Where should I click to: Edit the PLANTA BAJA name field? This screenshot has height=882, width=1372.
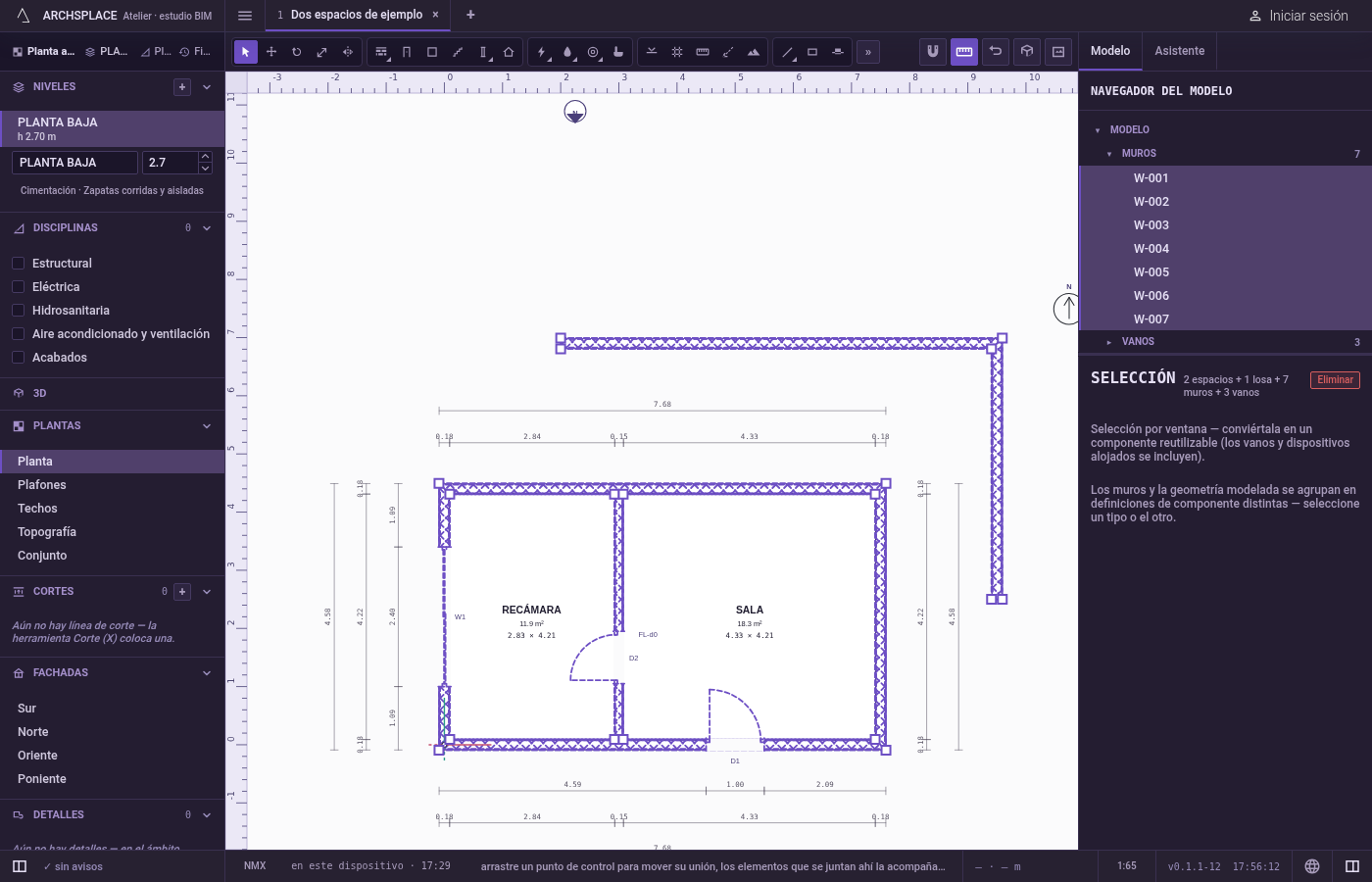75,163
